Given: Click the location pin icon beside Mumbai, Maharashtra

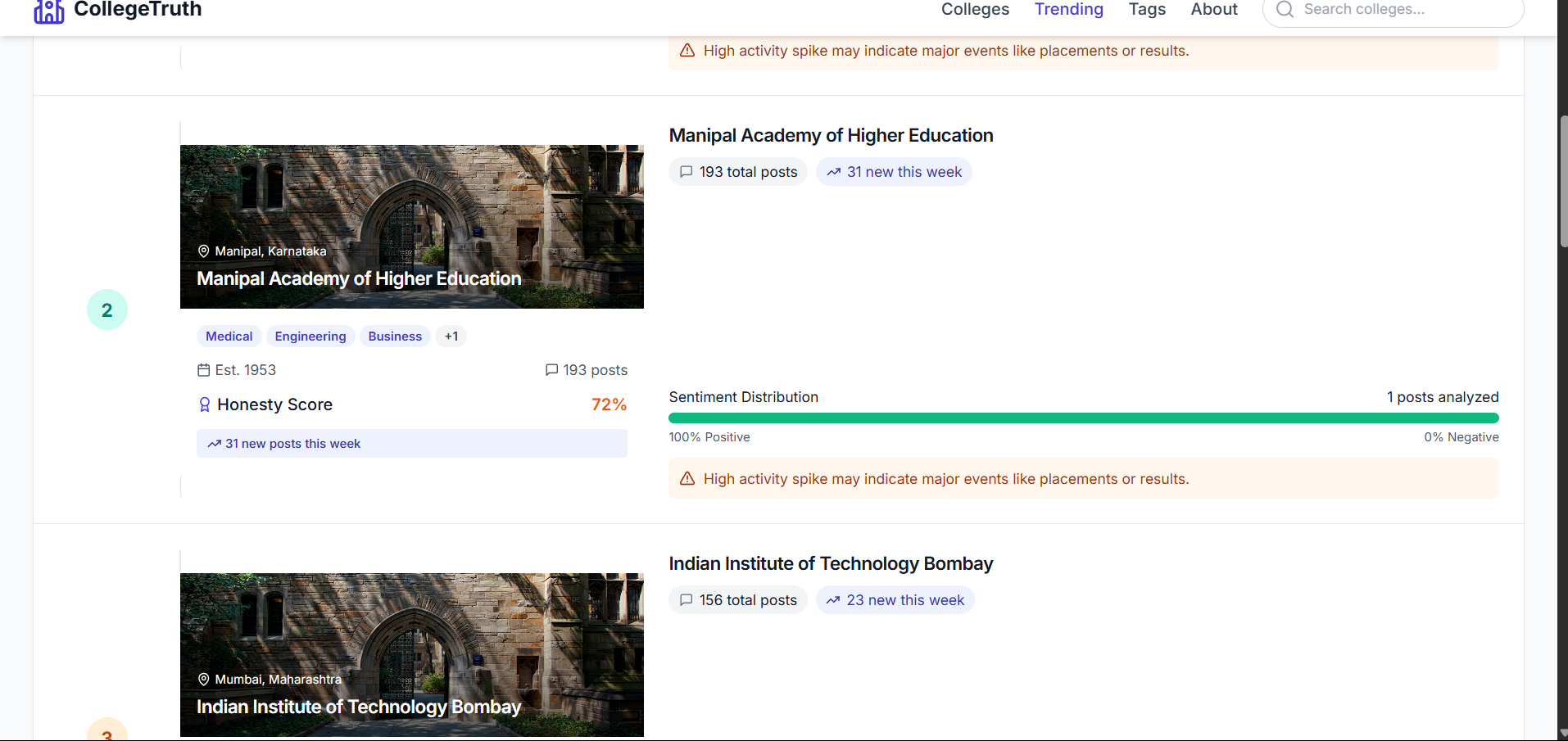Looking at the screenshot, I should pos(204,680).
